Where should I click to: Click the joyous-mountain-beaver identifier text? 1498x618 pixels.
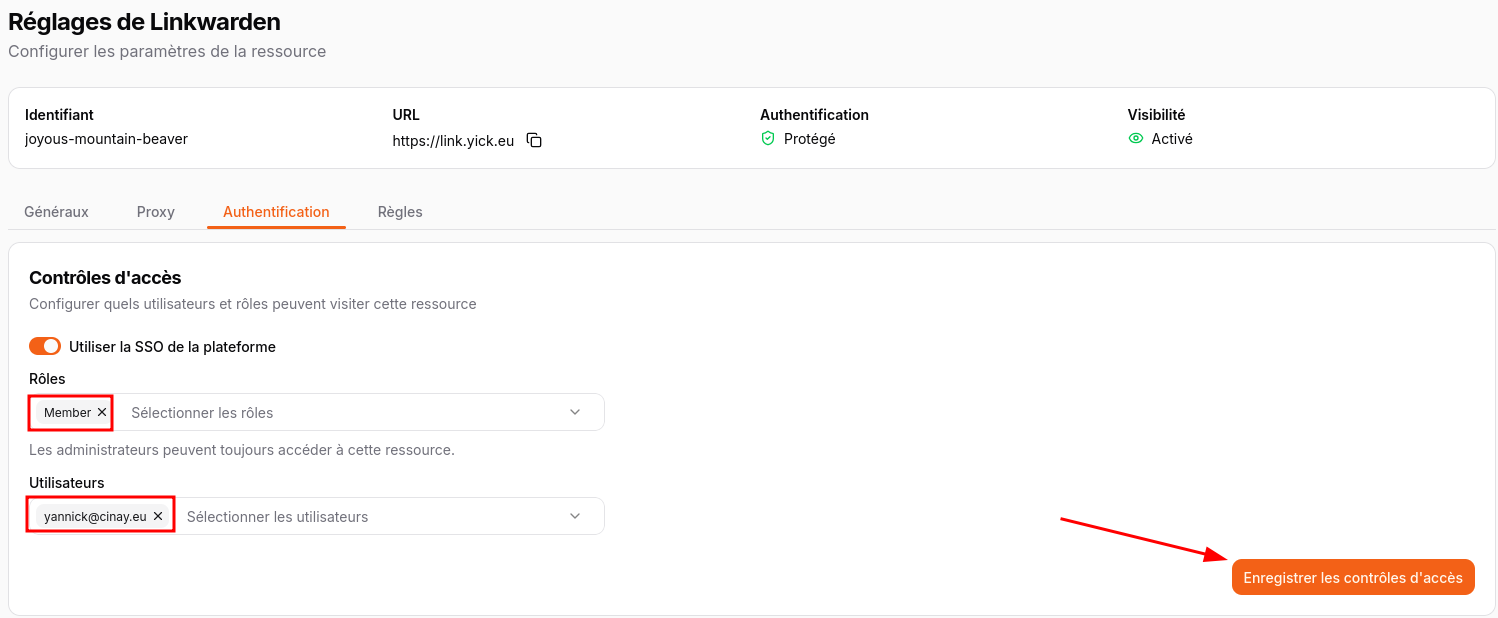pyautogui.click(x=106, y=139)
